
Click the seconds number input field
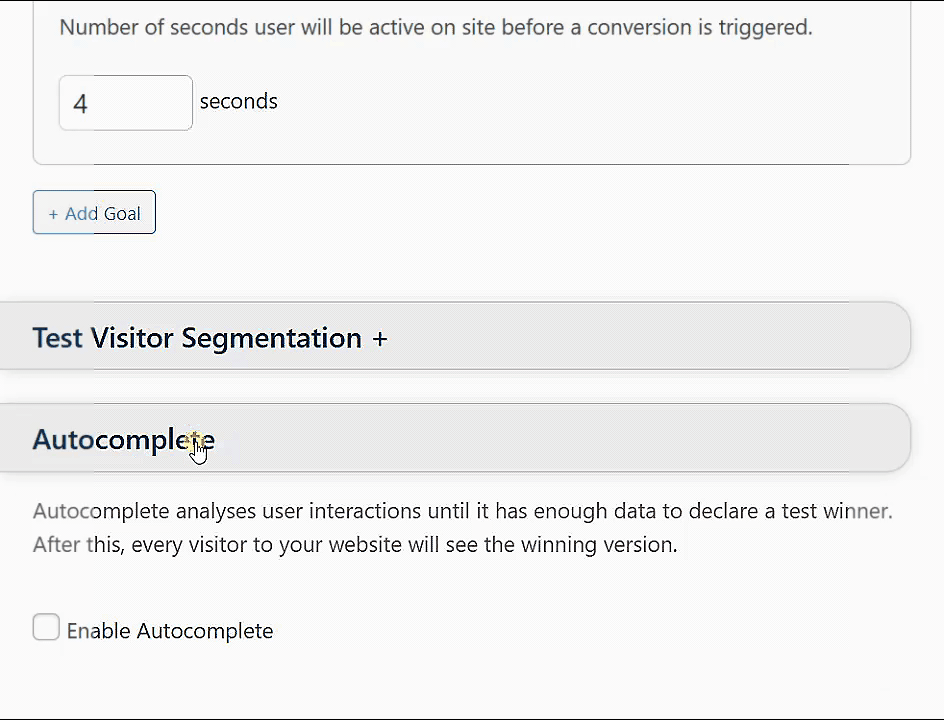click(126, 103)
